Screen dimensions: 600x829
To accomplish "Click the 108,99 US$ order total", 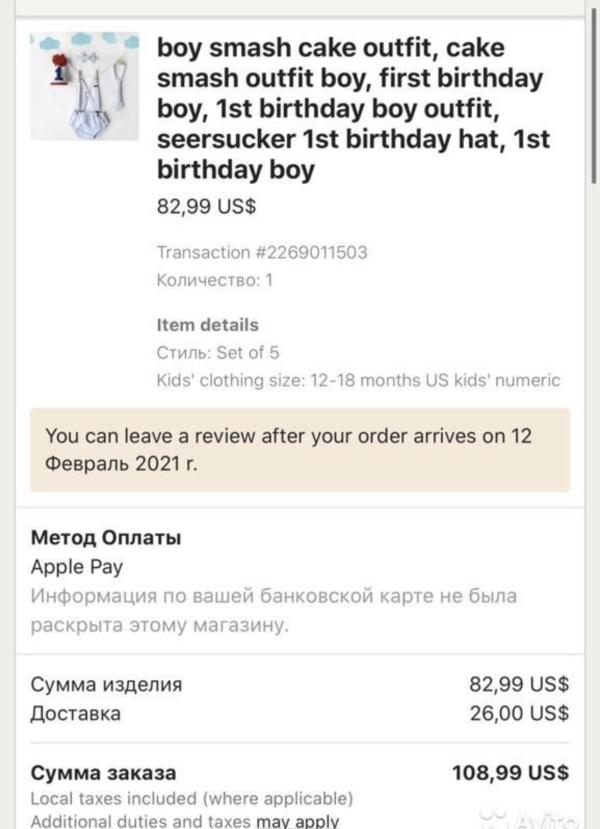I will pyautogui.click(x=511, y=772).
